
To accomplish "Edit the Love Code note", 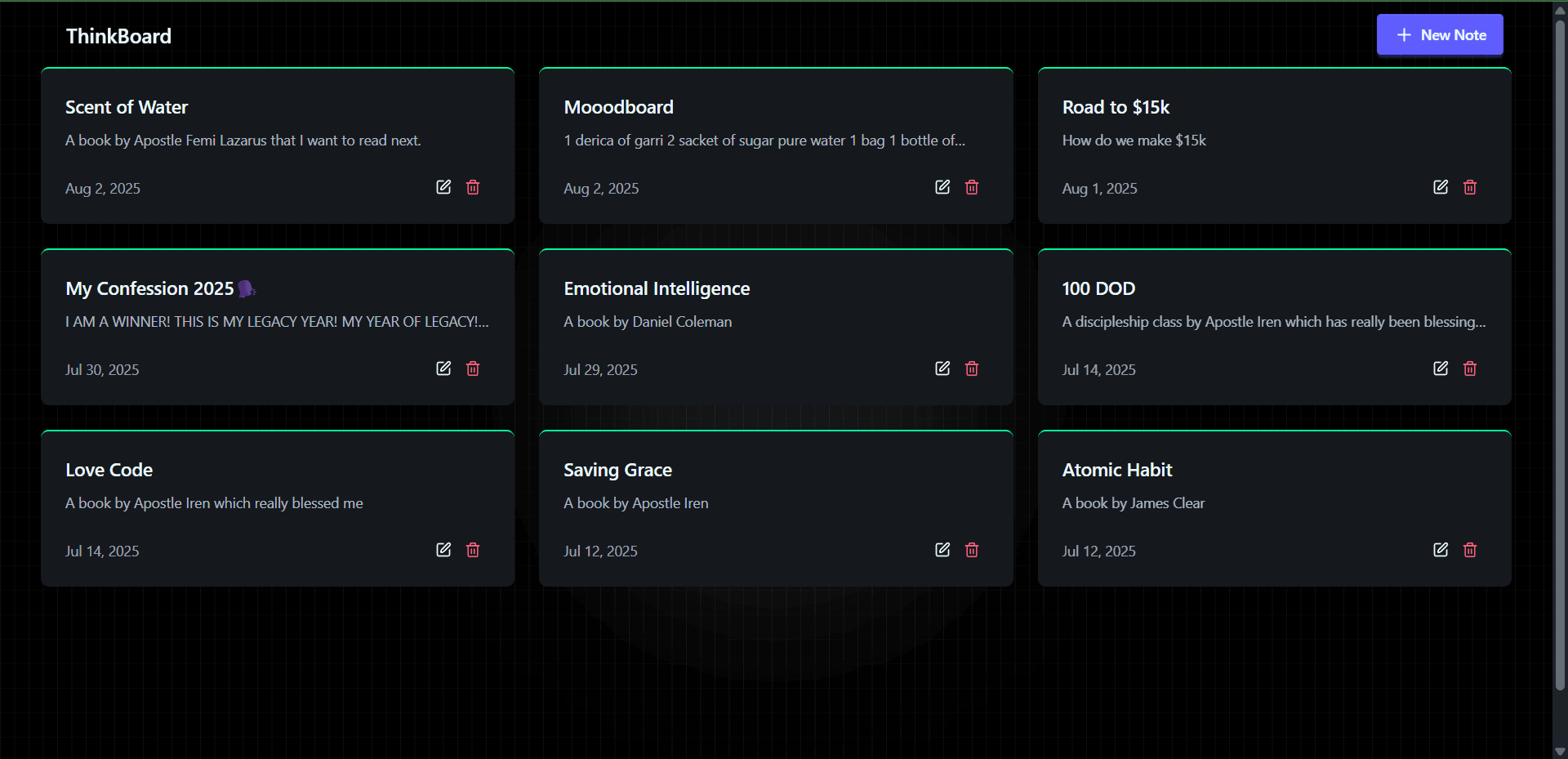I will pyautogui.click(x=443, y=550).
